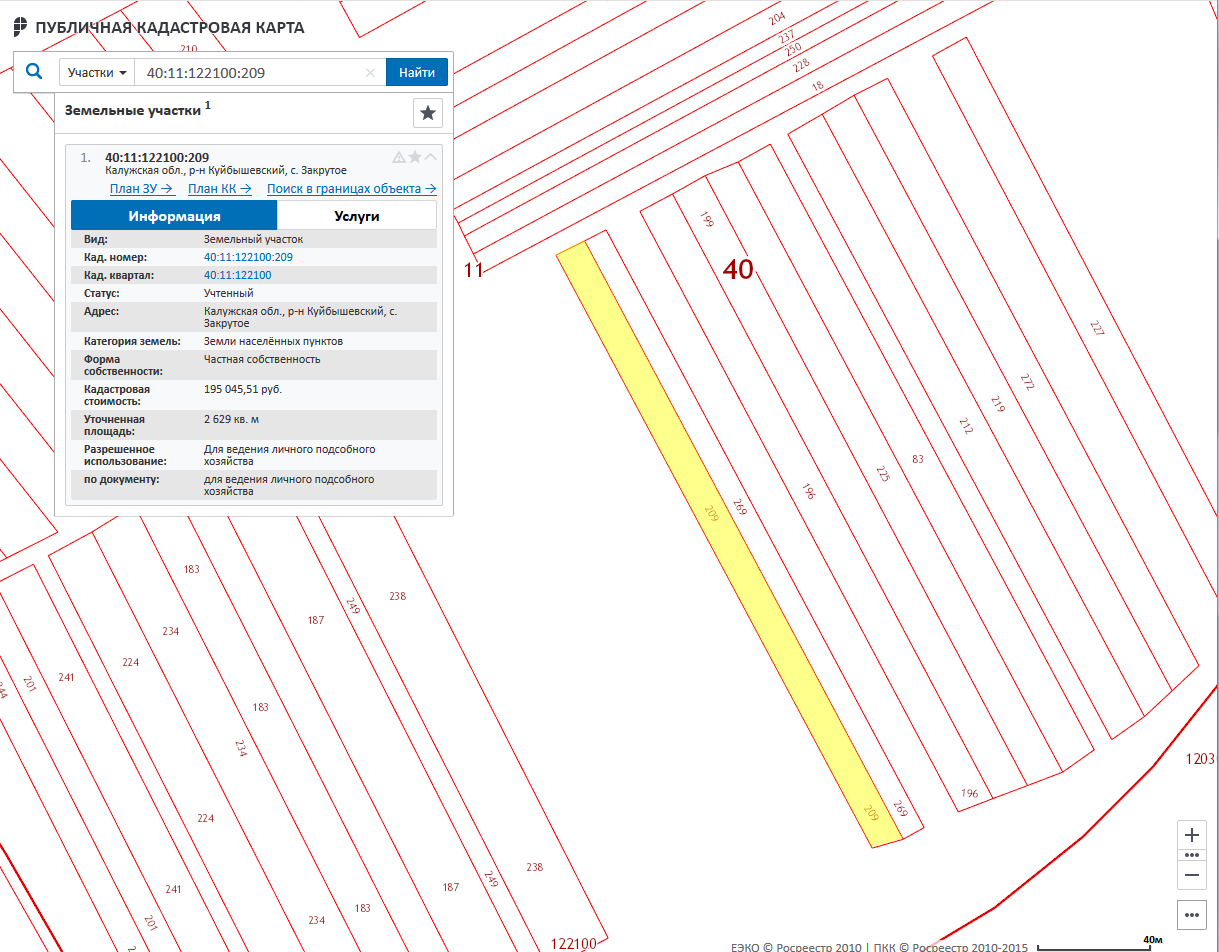Click Поиск в границах объекта link

pos(351,189)
